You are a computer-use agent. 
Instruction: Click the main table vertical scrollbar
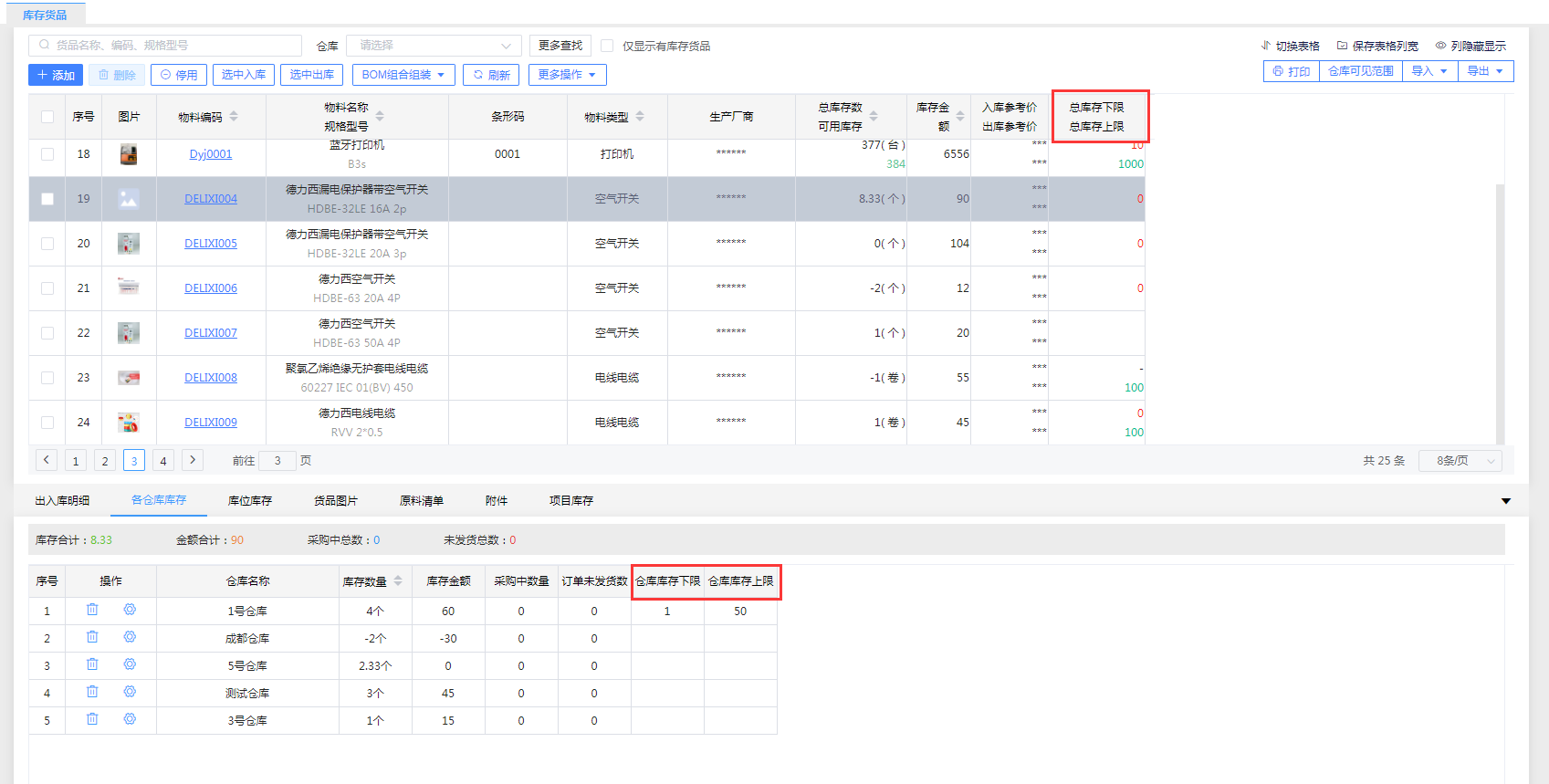1500,315
